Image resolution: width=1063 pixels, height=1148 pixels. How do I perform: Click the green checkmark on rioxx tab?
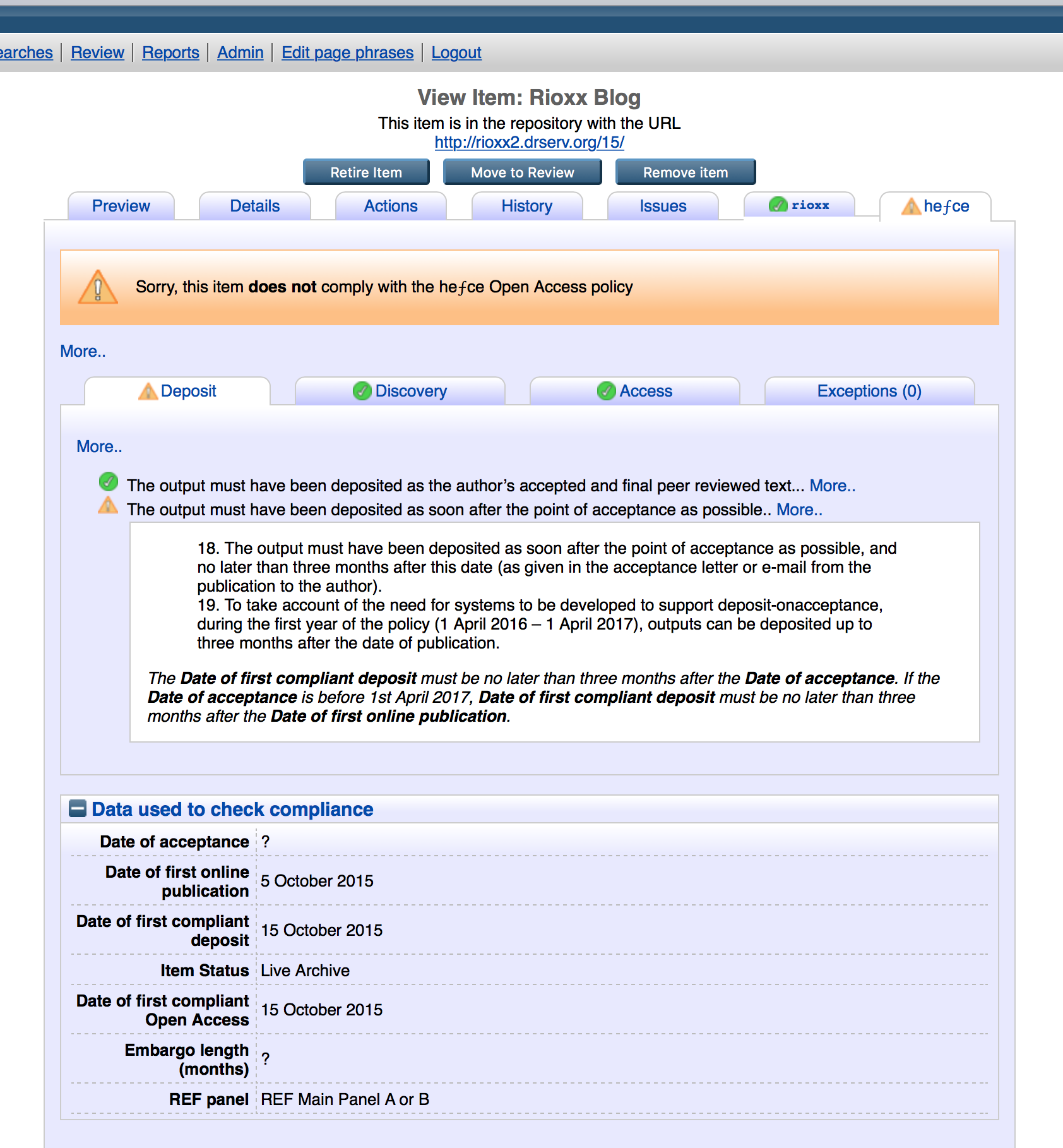coord(778,205)
